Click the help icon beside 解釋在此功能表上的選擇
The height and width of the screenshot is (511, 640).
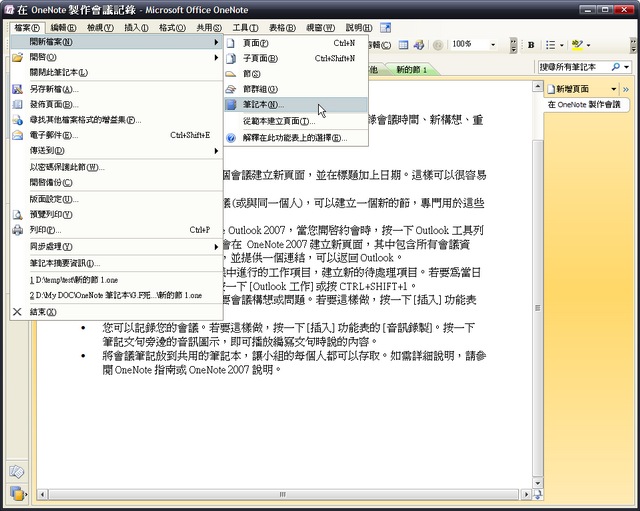pos(231,138)
